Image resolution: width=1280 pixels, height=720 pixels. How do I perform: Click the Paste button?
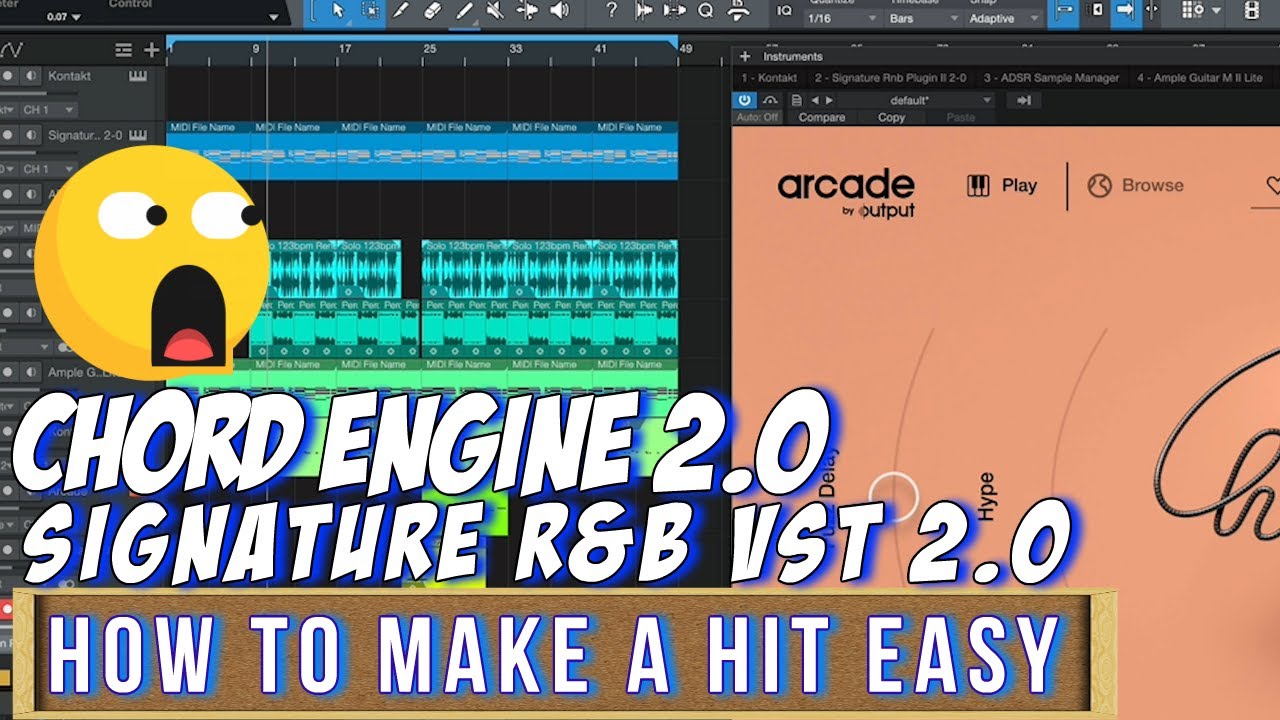click(960, 117)
